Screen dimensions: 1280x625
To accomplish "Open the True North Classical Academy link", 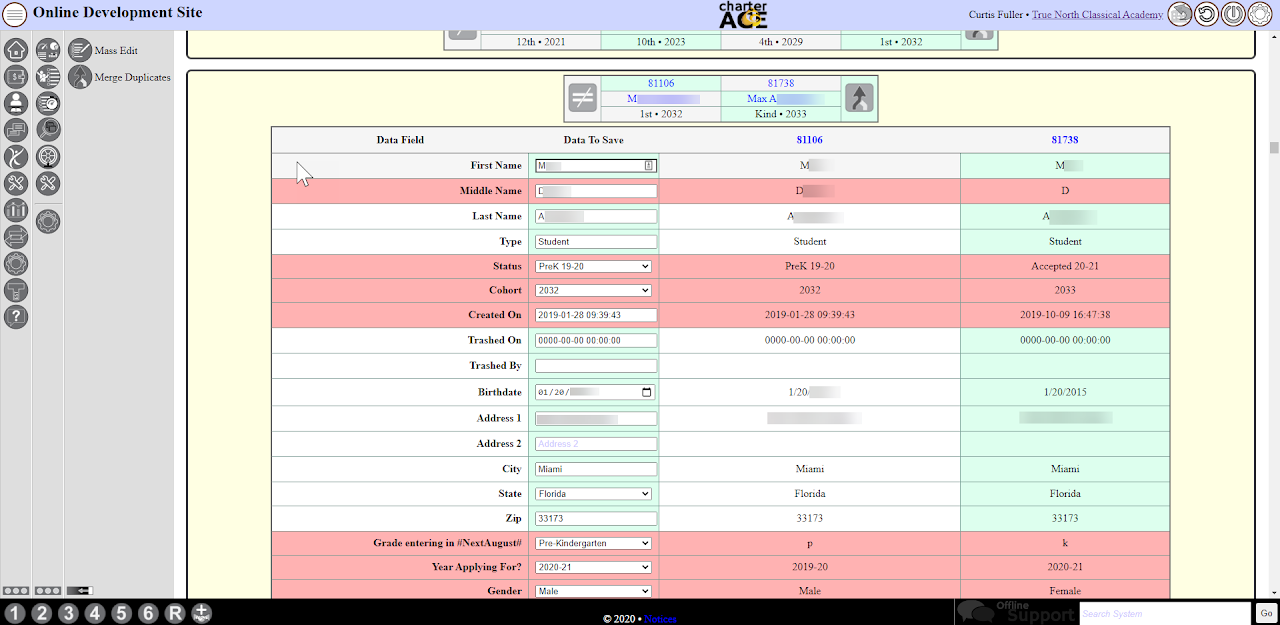I will point(1097,15).
